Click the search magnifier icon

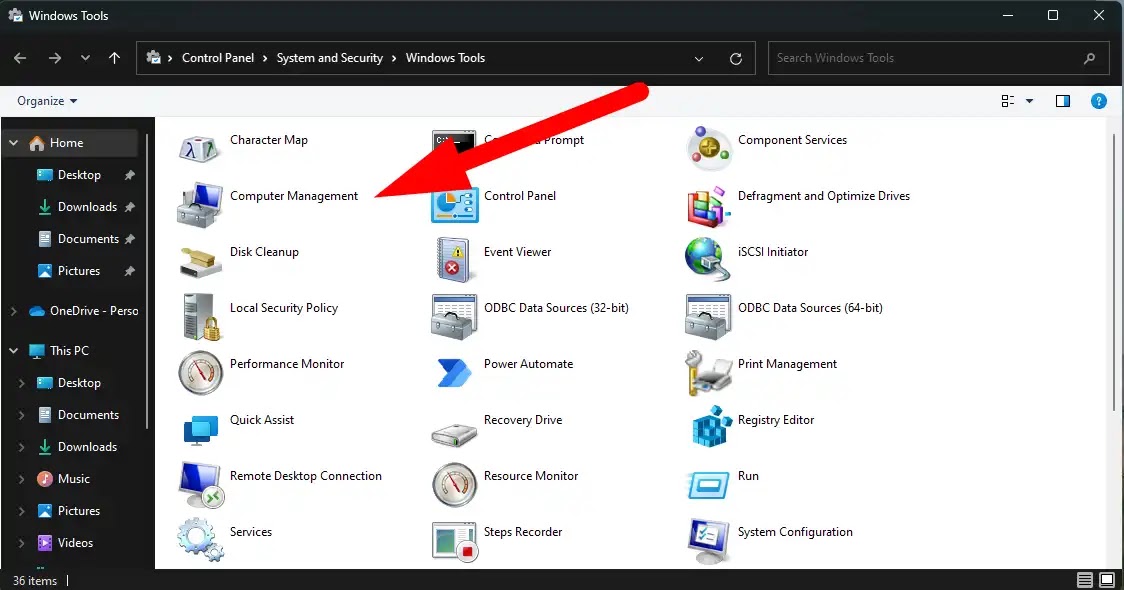[1090, 59]
